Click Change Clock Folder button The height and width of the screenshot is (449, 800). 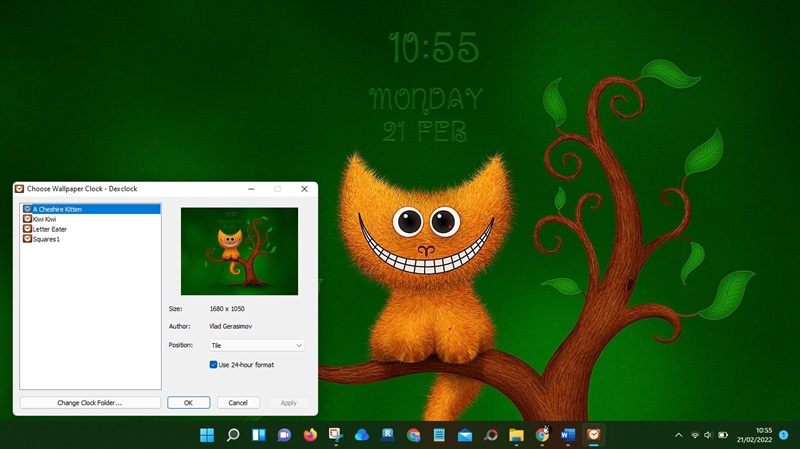(90, 403)
